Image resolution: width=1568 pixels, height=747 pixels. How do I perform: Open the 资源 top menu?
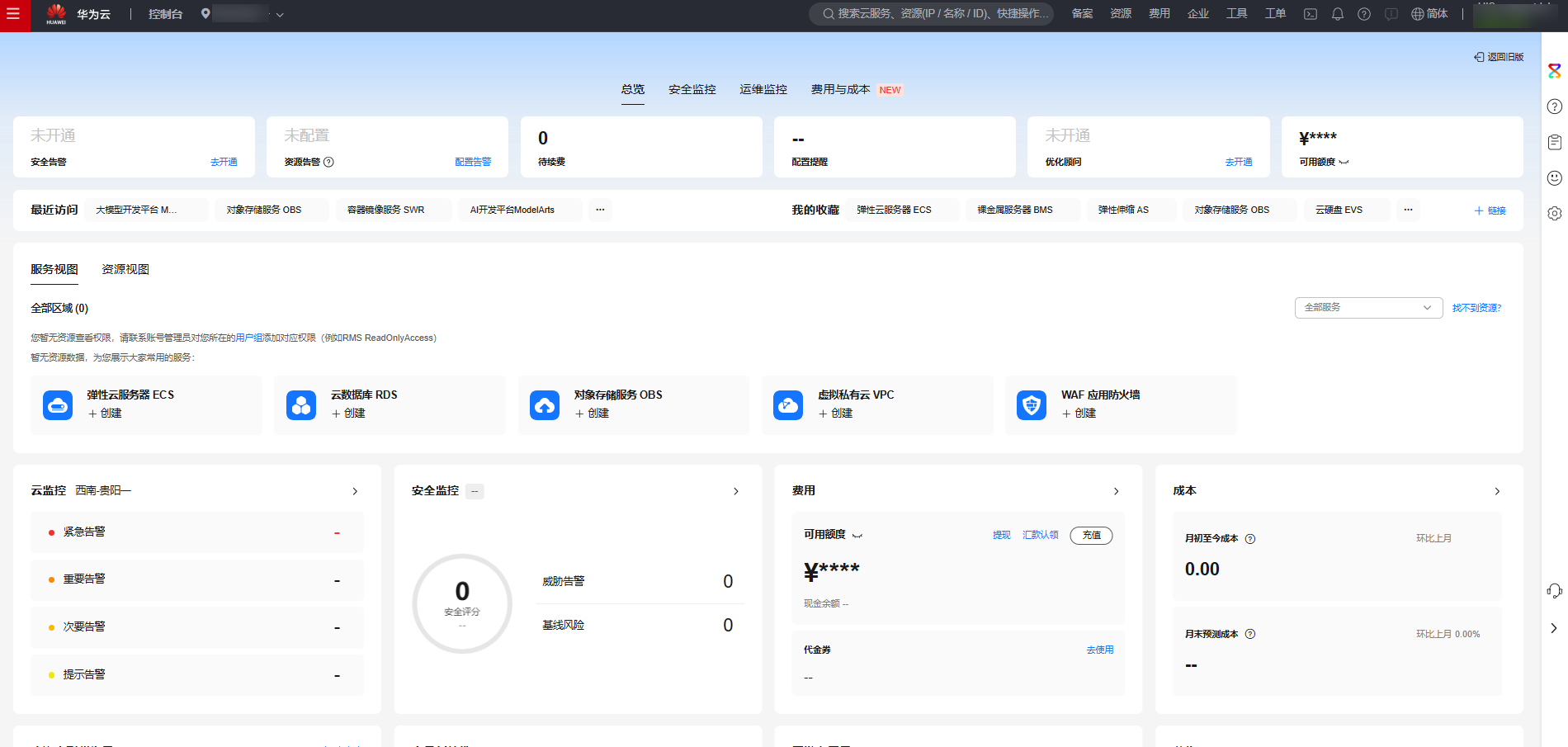pos(1121,14)
